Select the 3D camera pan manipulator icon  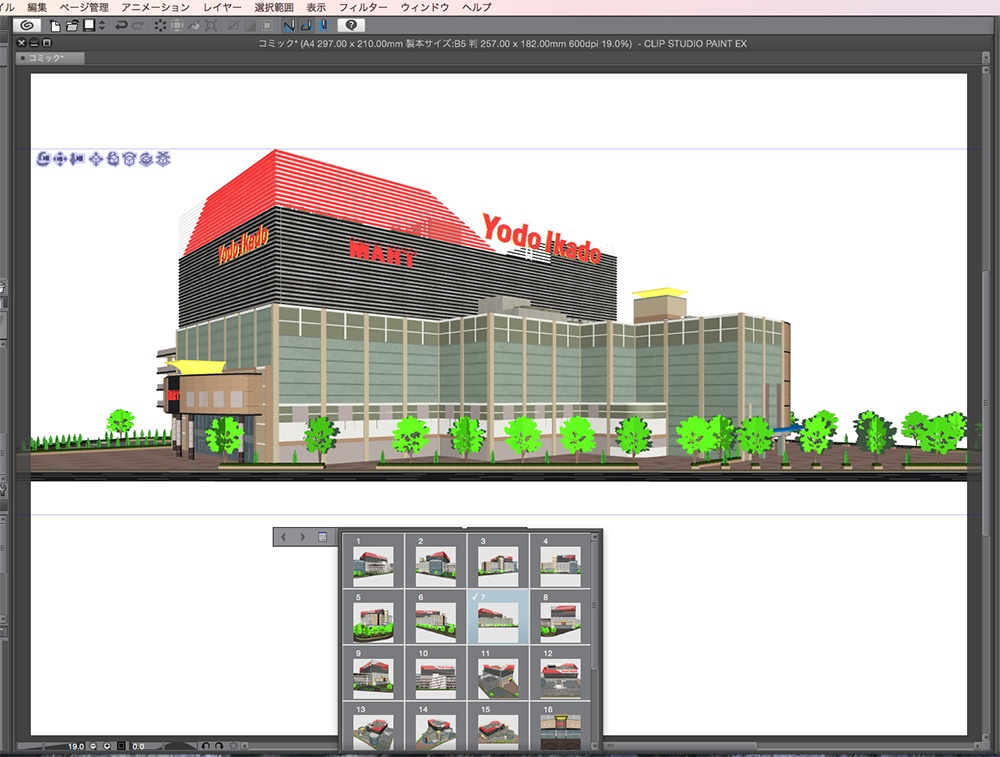click(x=60, y=159)
